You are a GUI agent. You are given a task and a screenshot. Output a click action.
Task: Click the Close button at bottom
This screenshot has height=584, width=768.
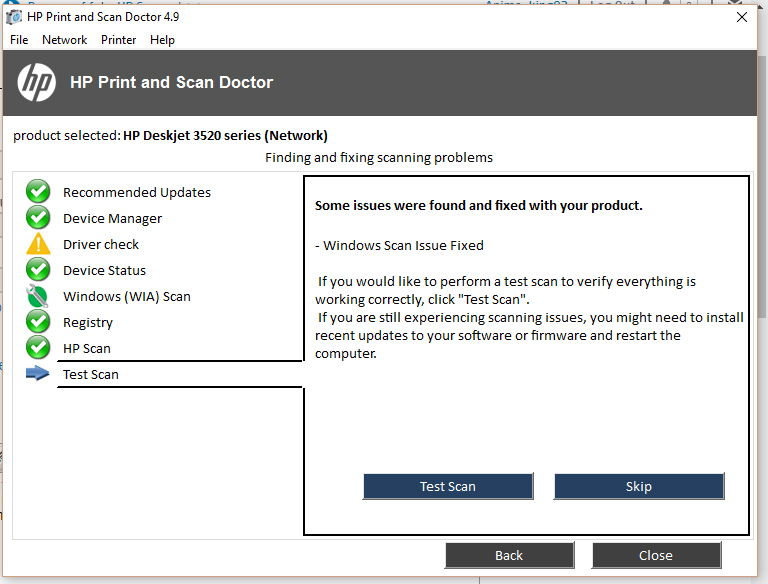656,555
